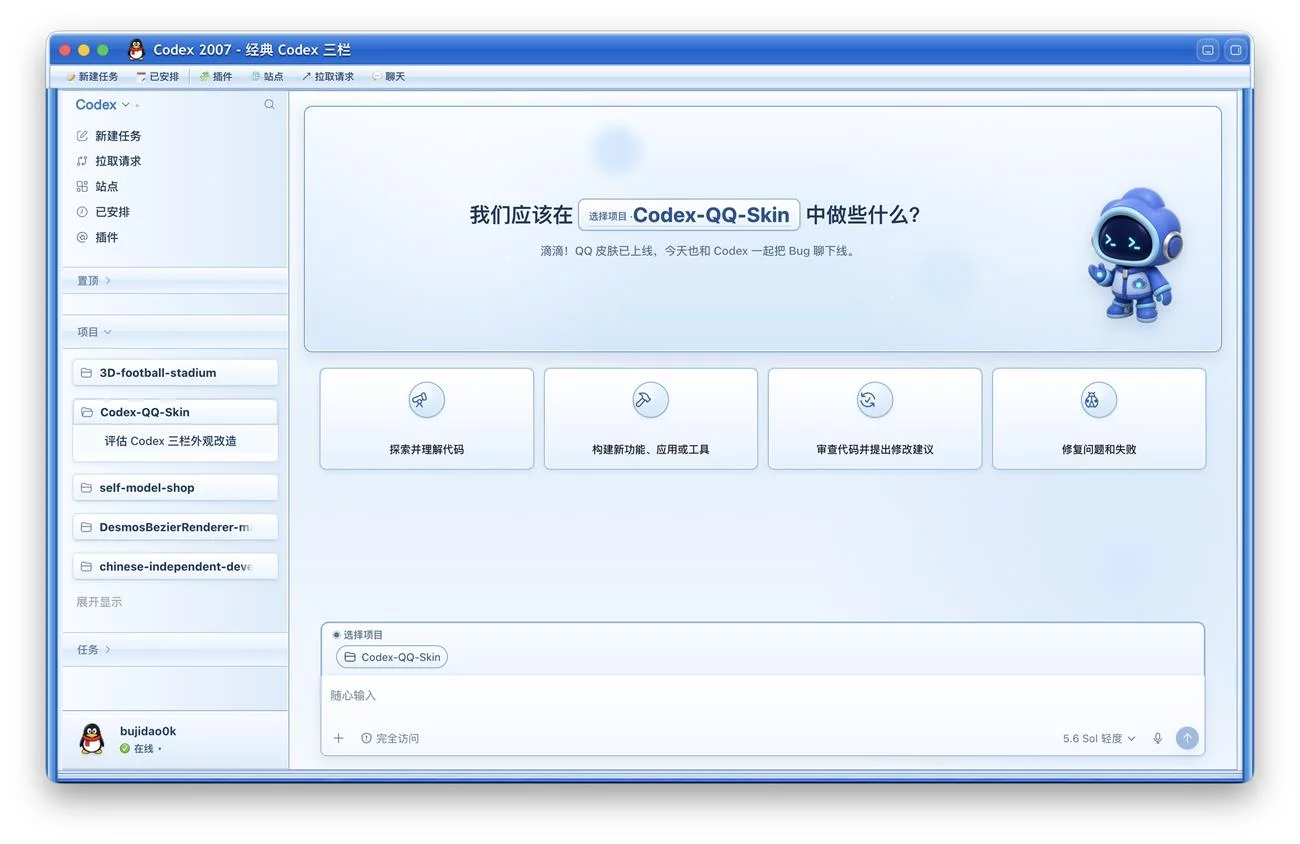Screen dimensions: 1300x844
Task: Open 站点 in the top toolbar
Action: pos(267,76)
